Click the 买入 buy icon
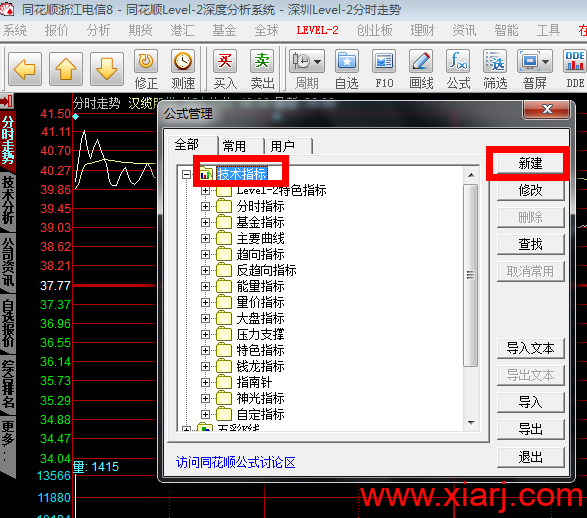The height and width of the screenshot is (518, 587). pos(225,61)
